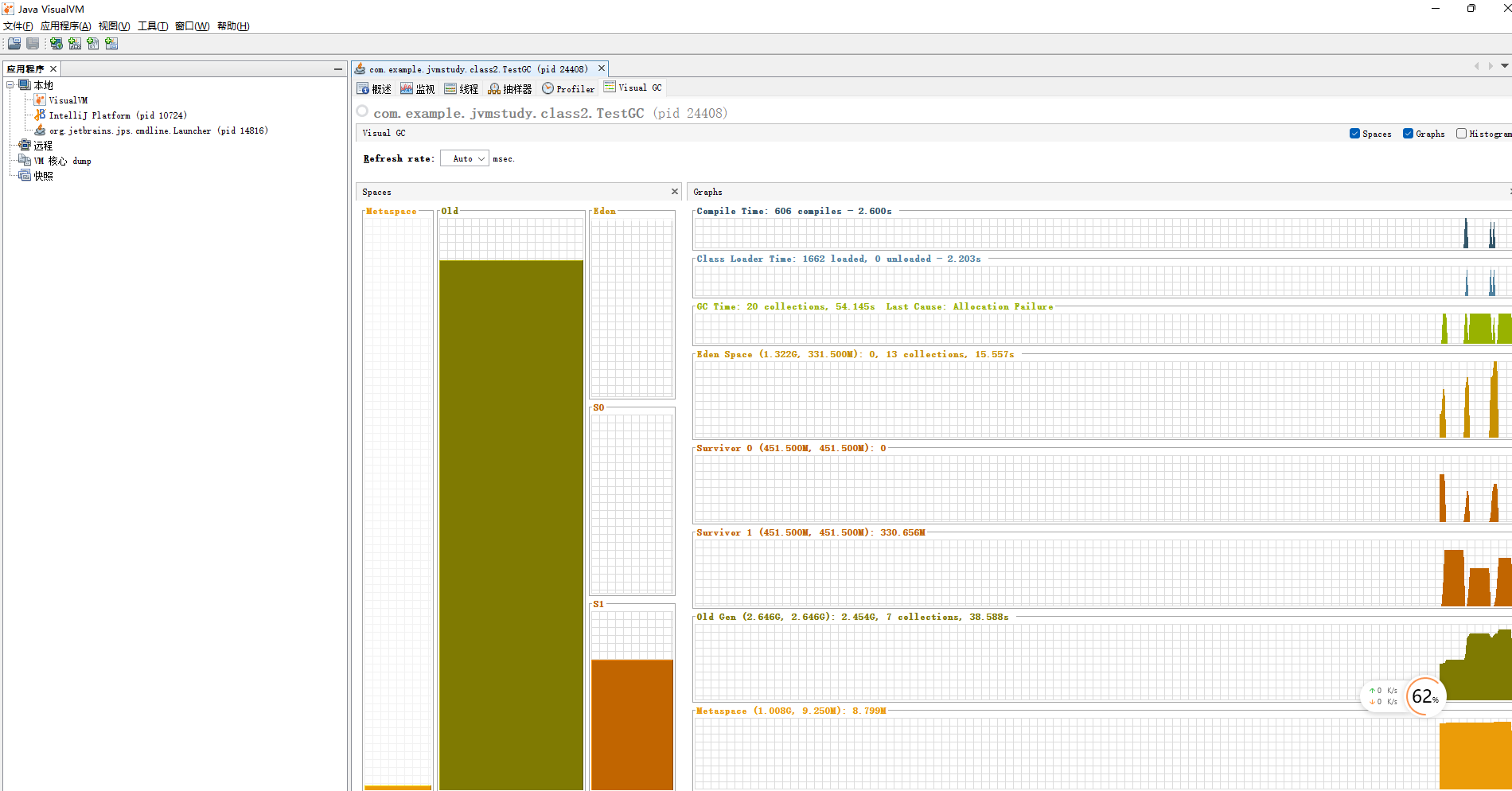Click the 本地 computer icon in the tree

tap(25, 85)
